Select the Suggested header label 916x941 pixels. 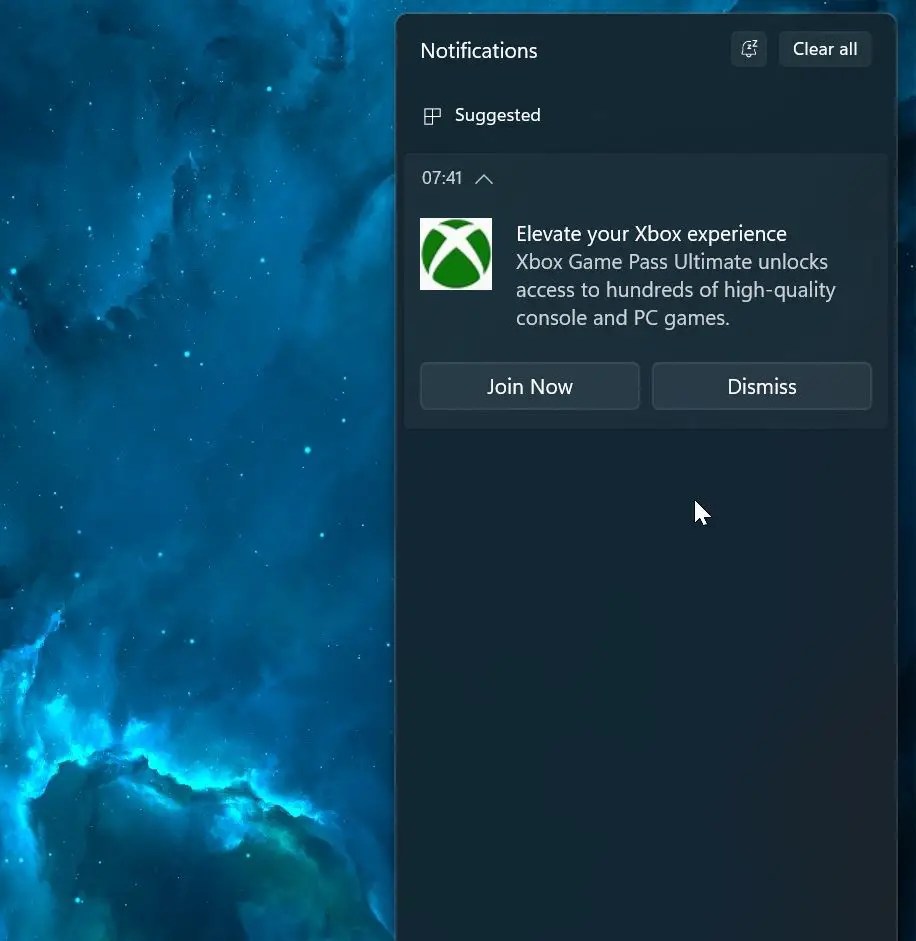click(497, 115)
